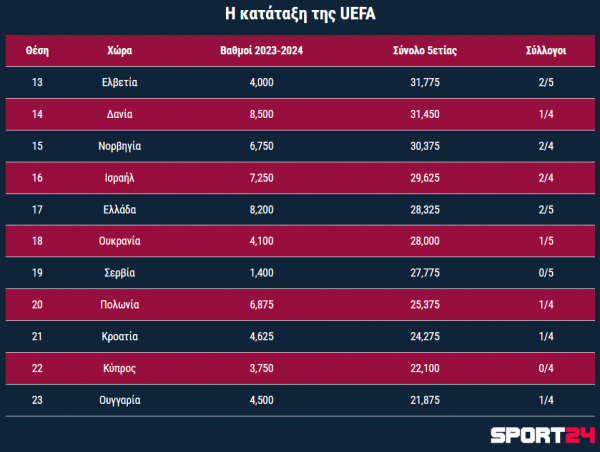Click Ουκρανία in the ranking
The image size is (600, 452).
119,241
